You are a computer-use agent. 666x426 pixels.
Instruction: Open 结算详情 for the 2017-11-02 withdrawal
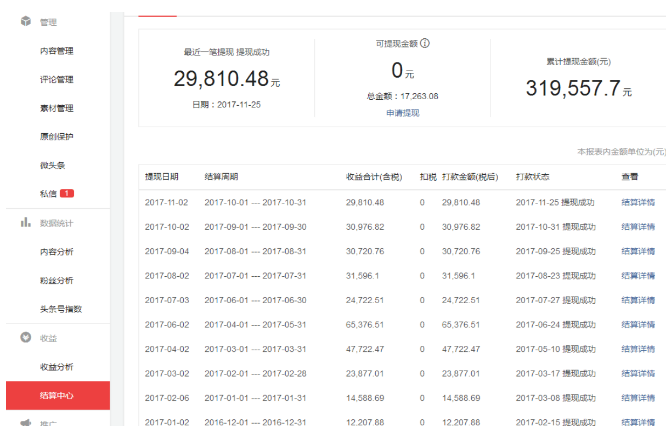click(637, 202)
